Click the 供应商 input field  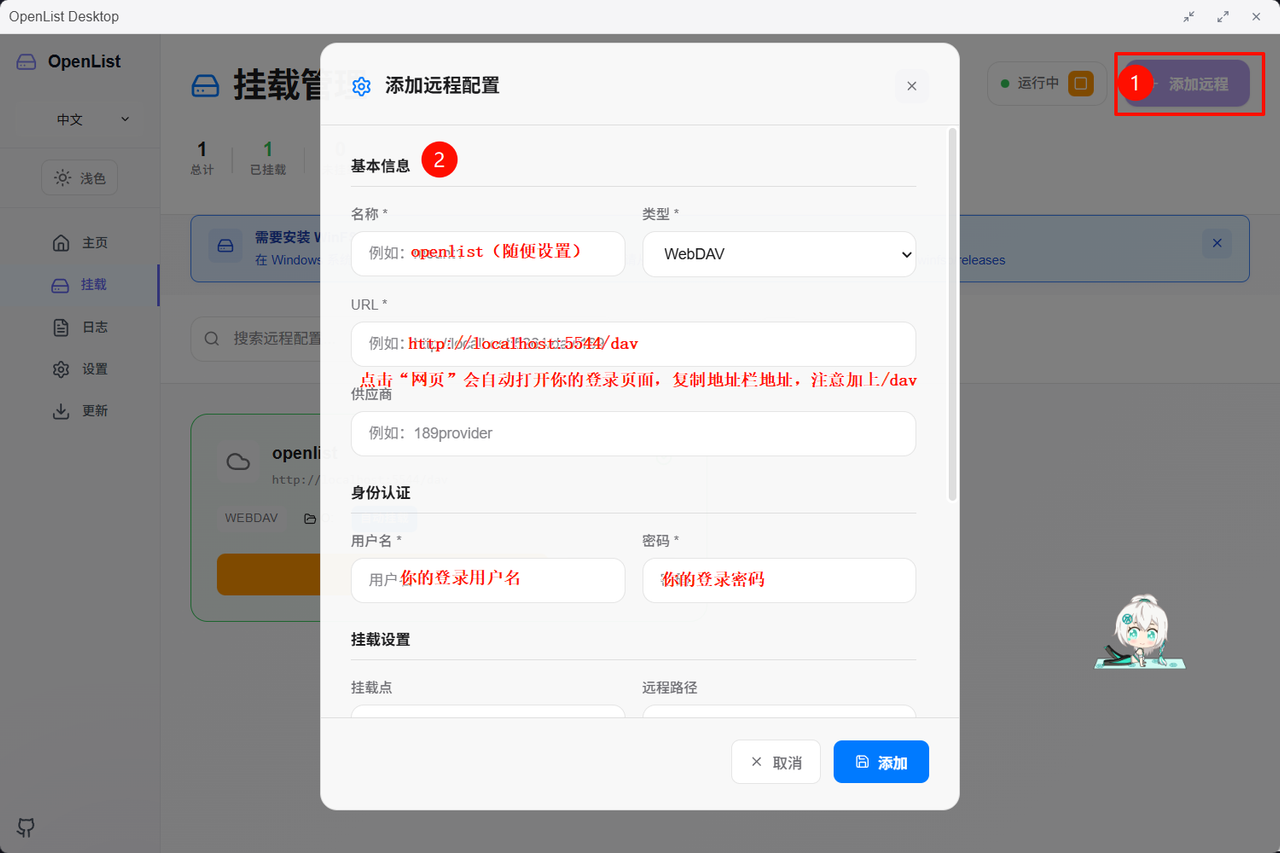633,433
